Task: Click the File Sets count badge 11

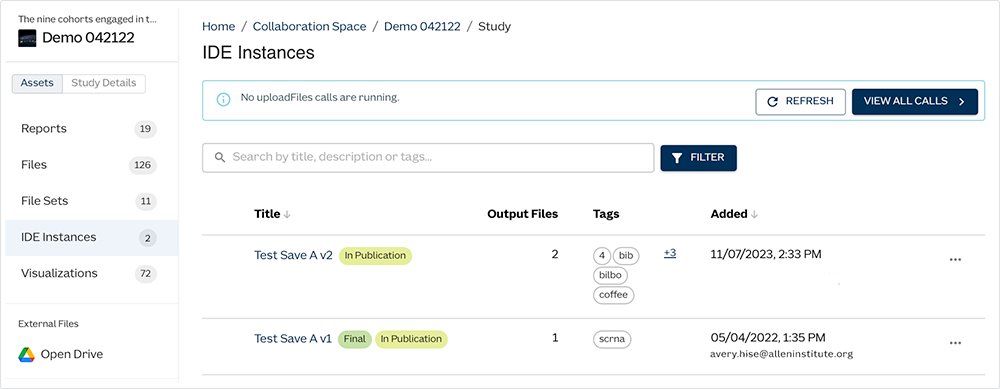Action: click(x=145, y=202)
